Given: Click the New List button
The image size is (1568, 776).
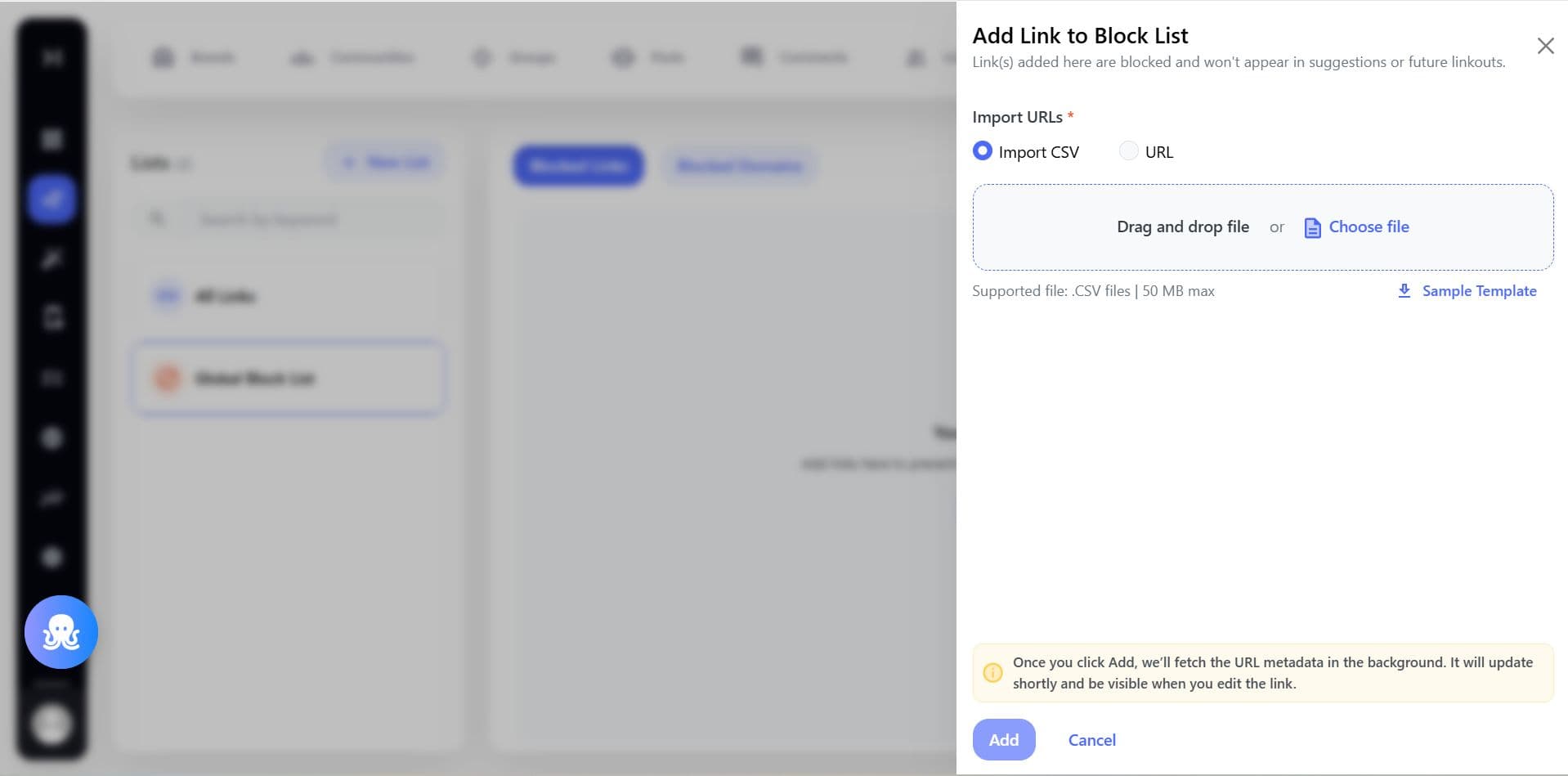Looking at the screenshot, I should tap(384, 163).
